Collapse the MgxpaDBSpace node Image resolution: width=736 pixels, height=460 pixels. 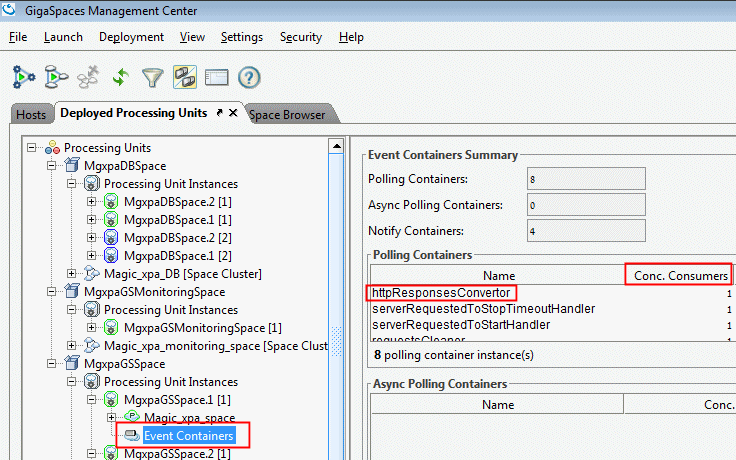(x=52, y=165)
